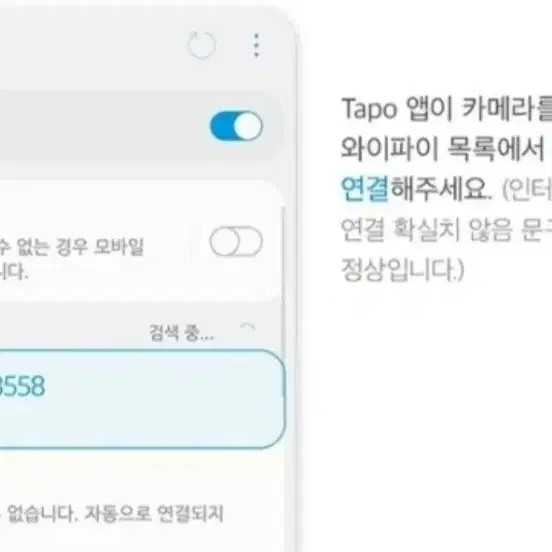Tap the 수 없는 경우 모바일 description text
Image resolution: width=552 pixels, height=552 pixels.
coord(72,246)
